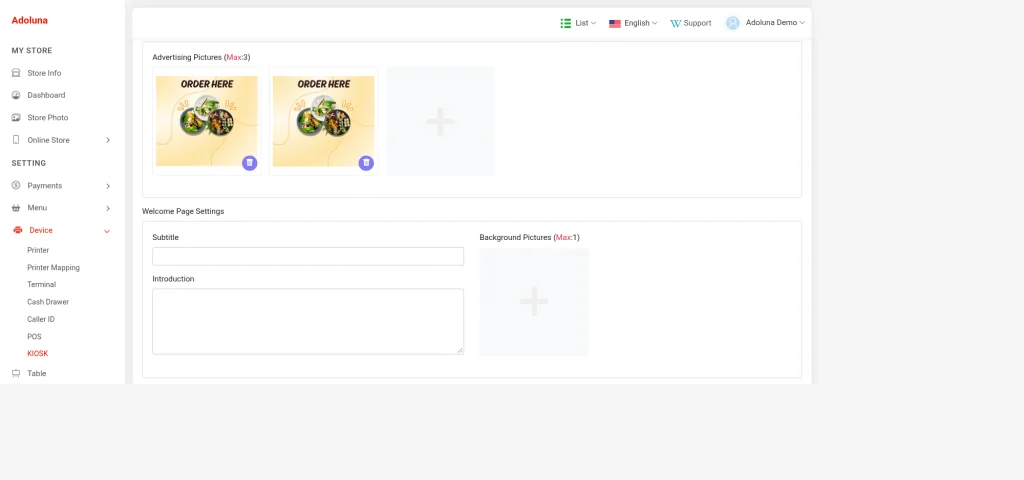Click the MY STORE section header
This screenshot has height=480, width=1024.
[x=32, y=51]
